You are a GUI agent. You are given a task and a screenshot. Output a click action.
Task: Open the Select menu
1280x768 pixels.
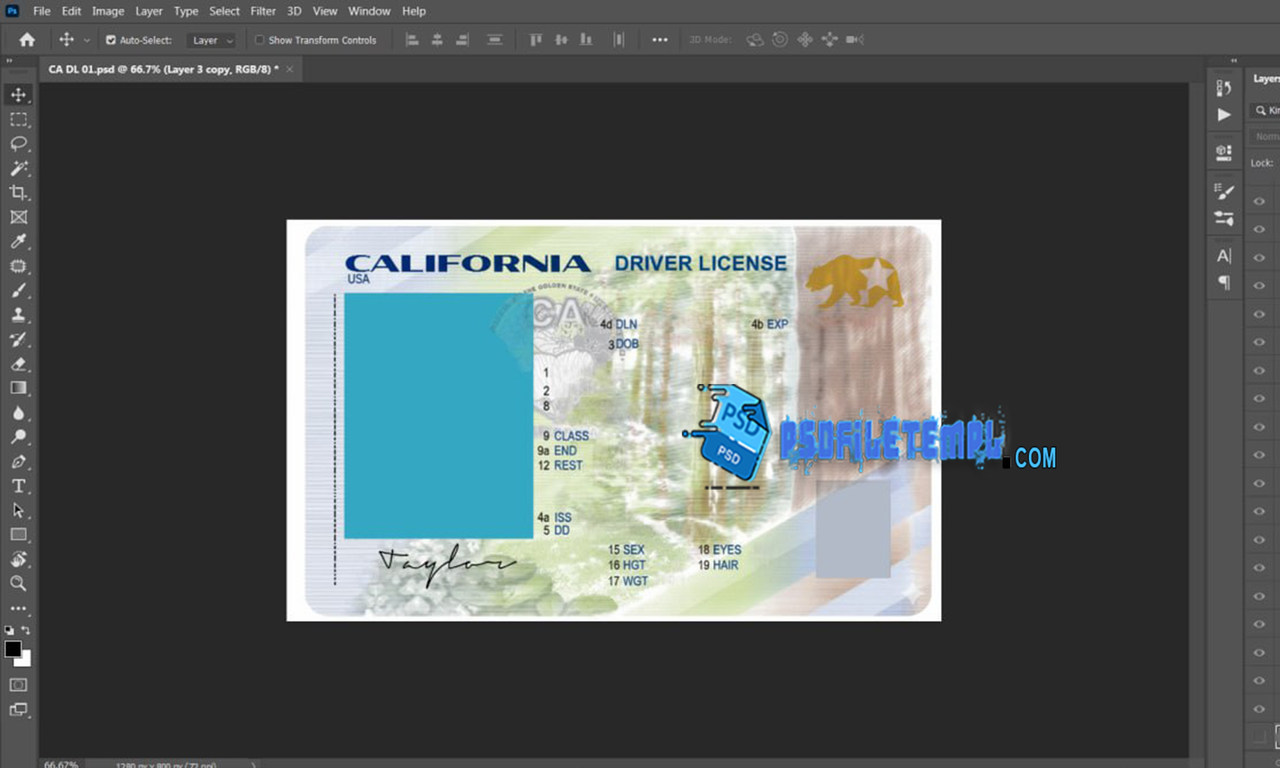point(225,11)
